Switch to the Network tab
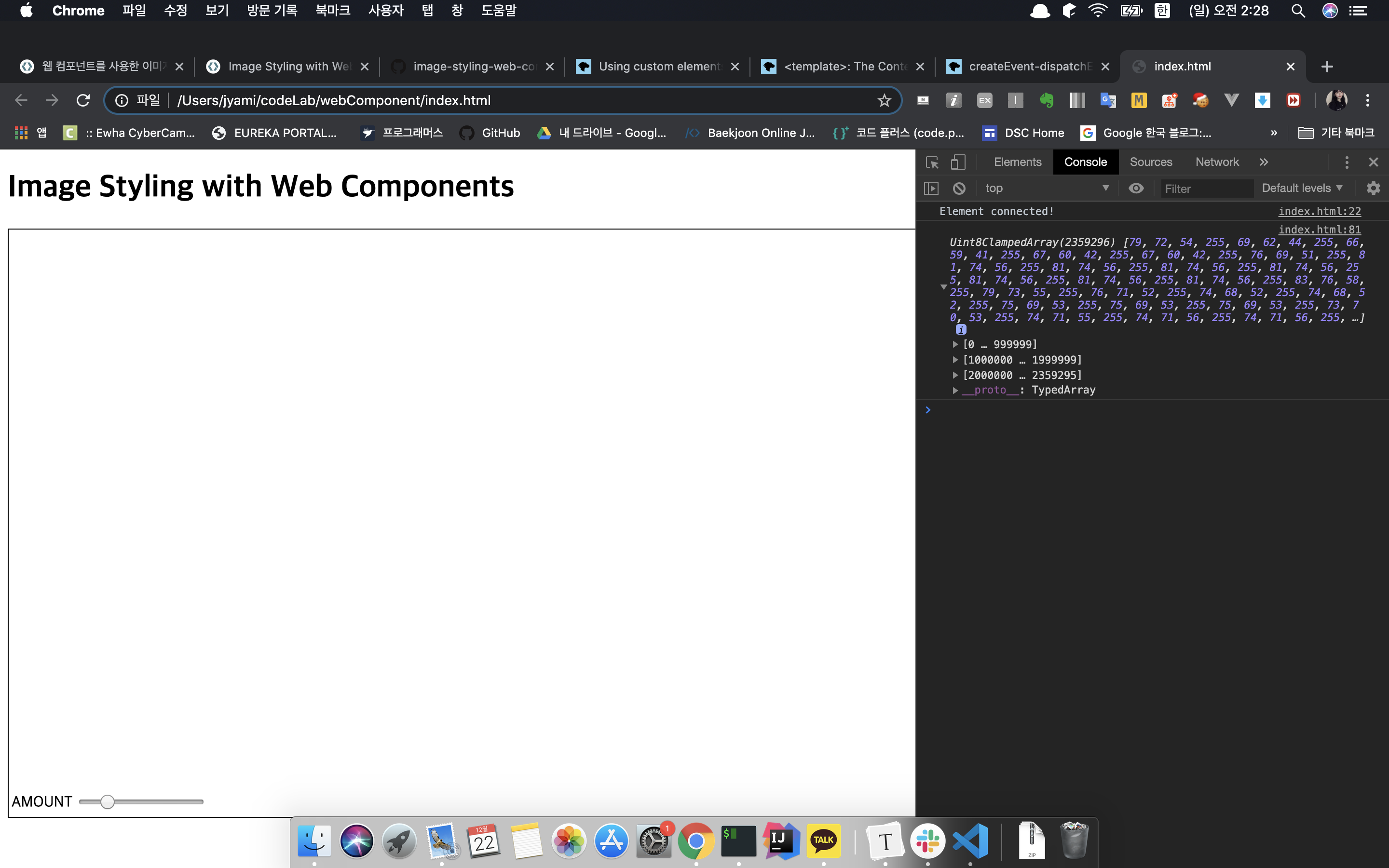Image resolution: width=1389 pixels, height=868 pixels. point(1217,163)
